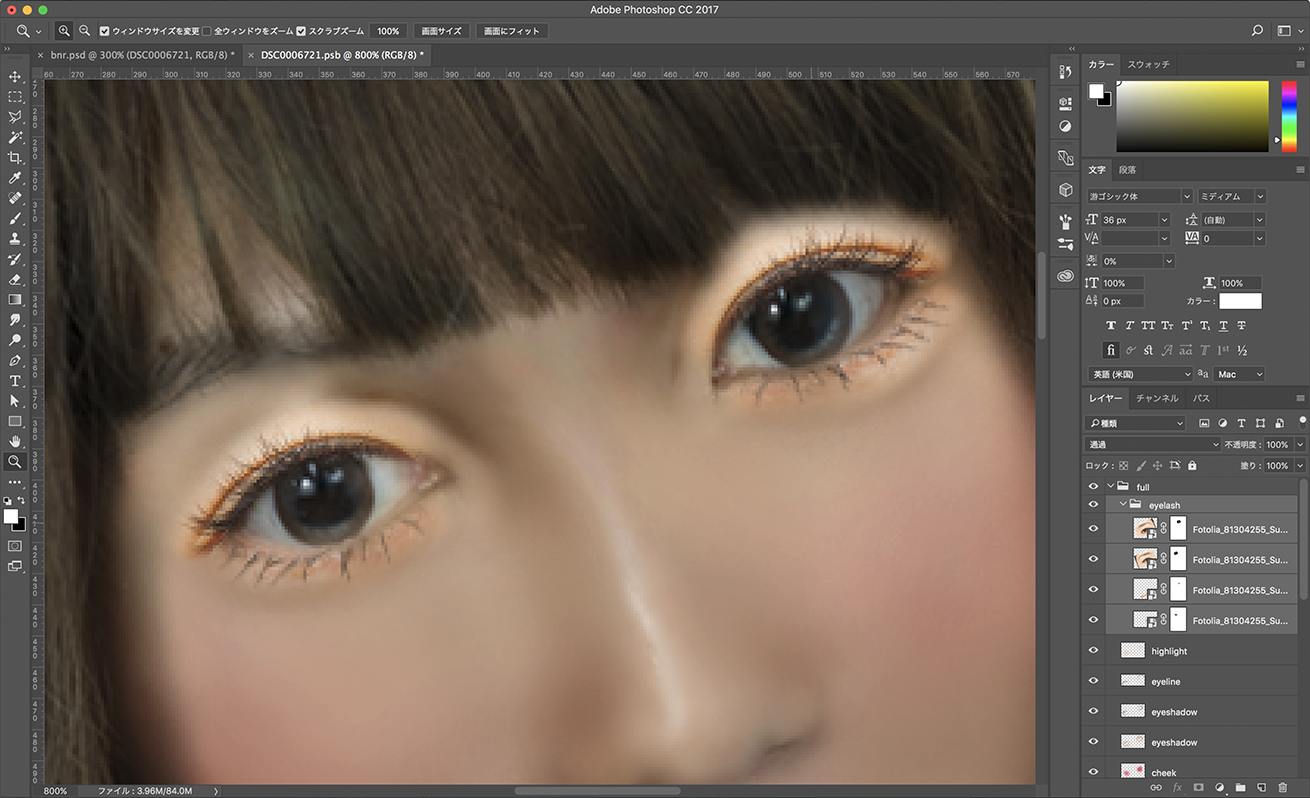Click the zoom-in mode icon in options bar
The image size is (1310, 798).
[x=64, y=31]
